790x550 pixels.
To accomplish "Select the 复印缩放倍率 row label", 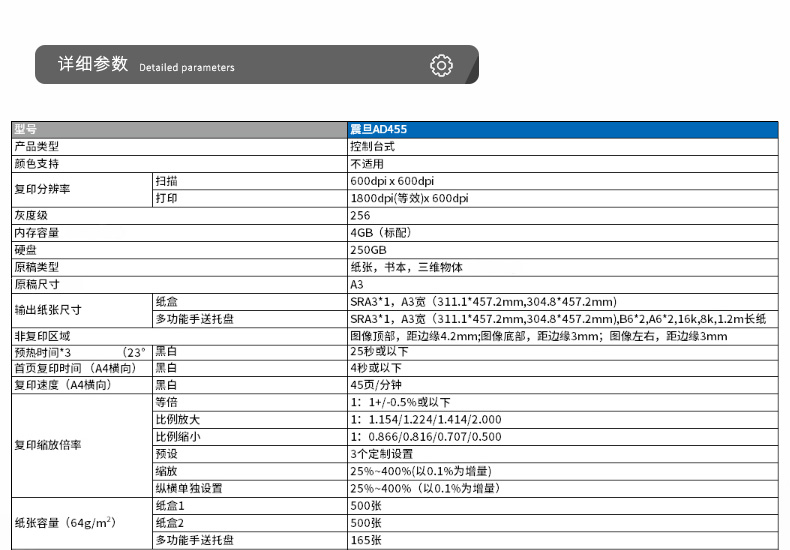I will (48, 445).
